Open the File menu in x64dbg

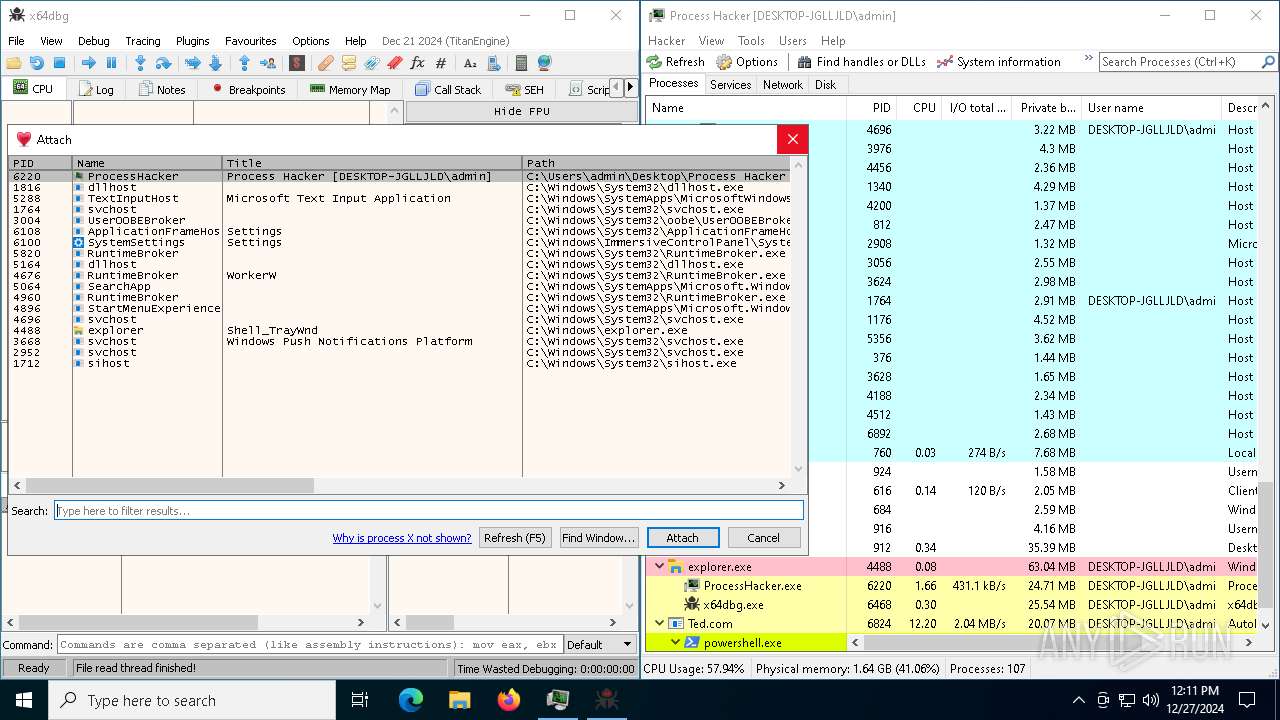[x=16, y=41]
